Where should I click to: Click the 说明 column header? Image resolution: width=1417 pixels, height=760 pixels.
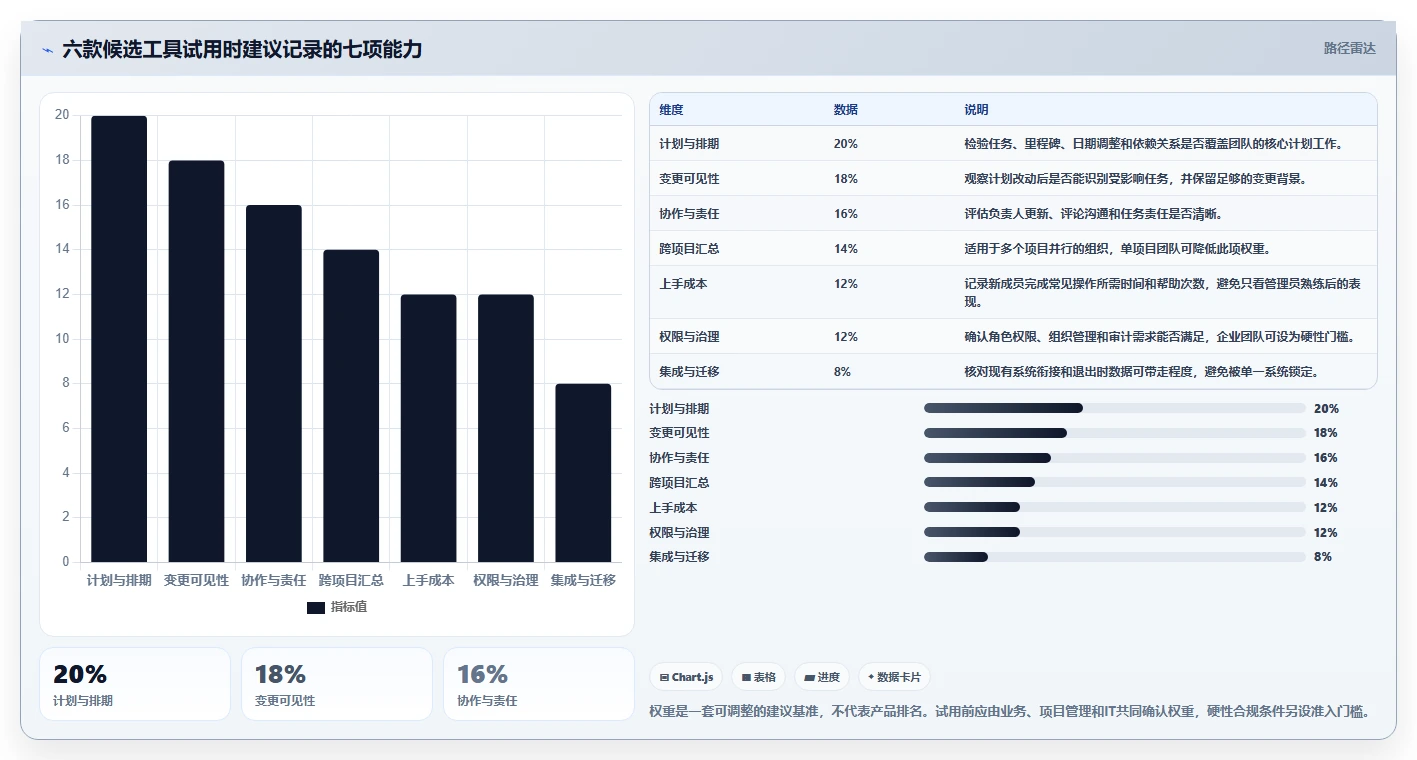point(976,110)
